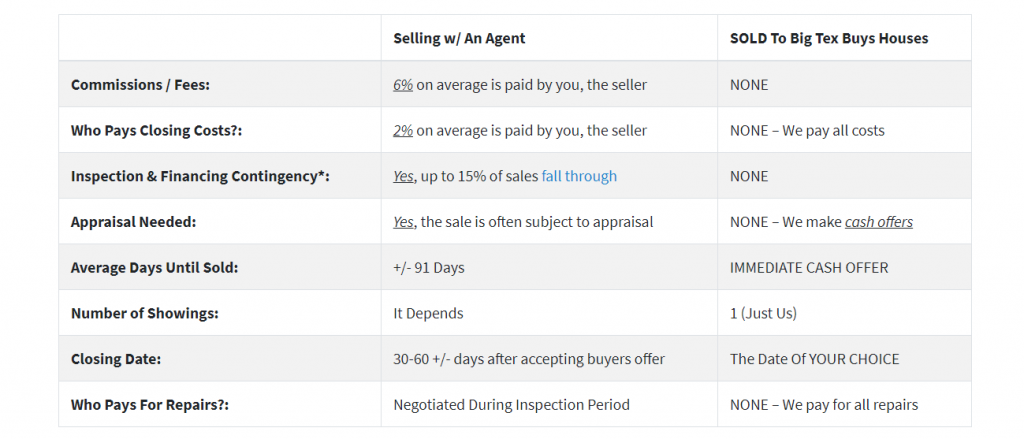Click the 'Commissions / Fees:' row label
This screenshot has height=439, width=1024.
(140, 85)
